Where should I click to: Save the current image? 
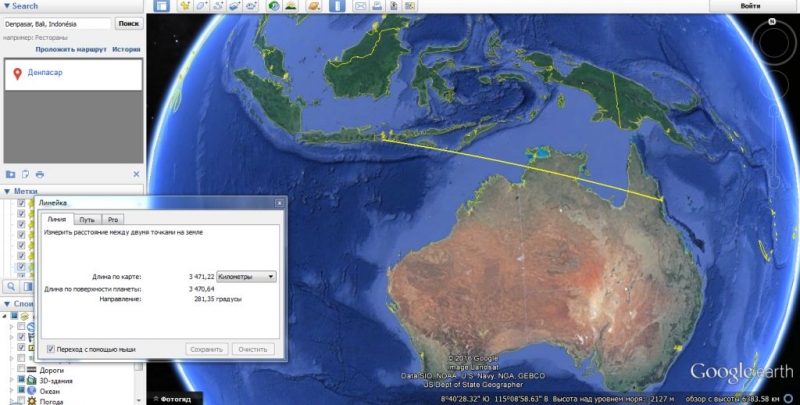point(393,6)
